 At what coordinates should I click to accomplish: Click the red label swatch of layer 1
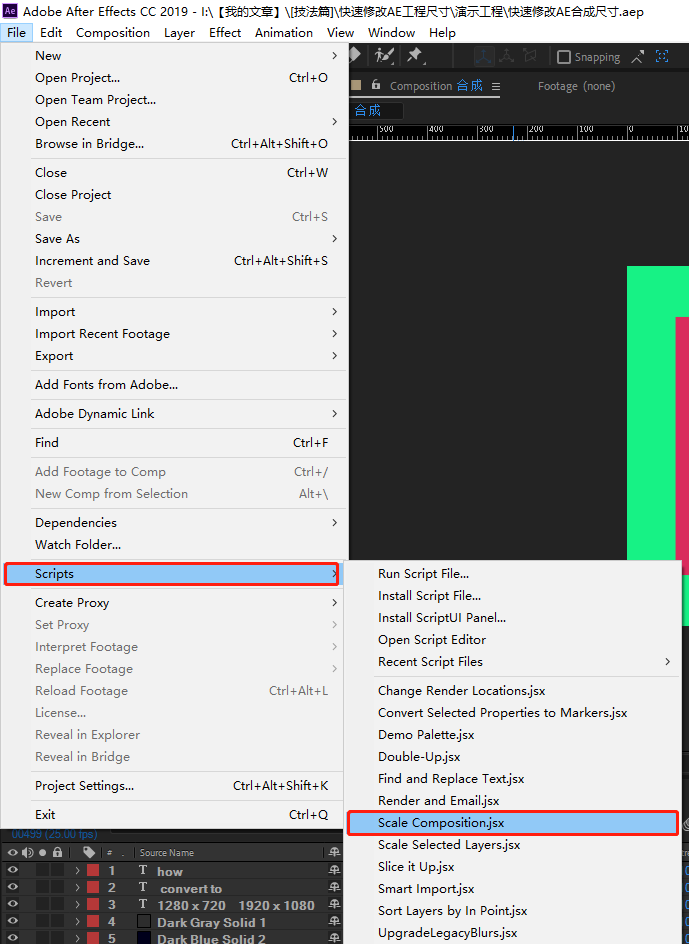pyautogui.click(x=93, y=871)
